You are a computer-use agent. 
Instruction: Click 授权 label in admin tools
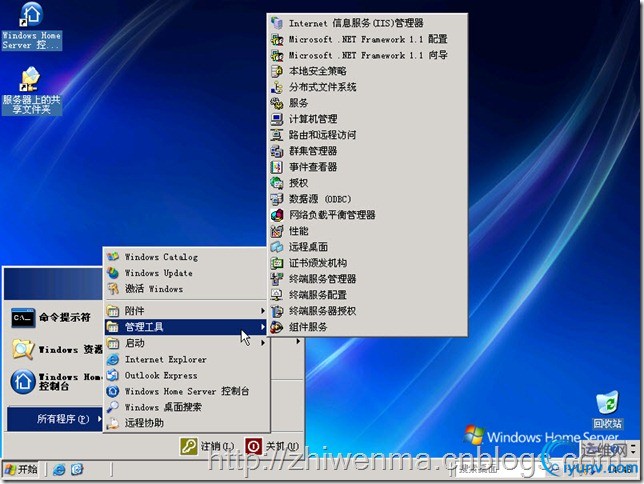click(299, 183)
